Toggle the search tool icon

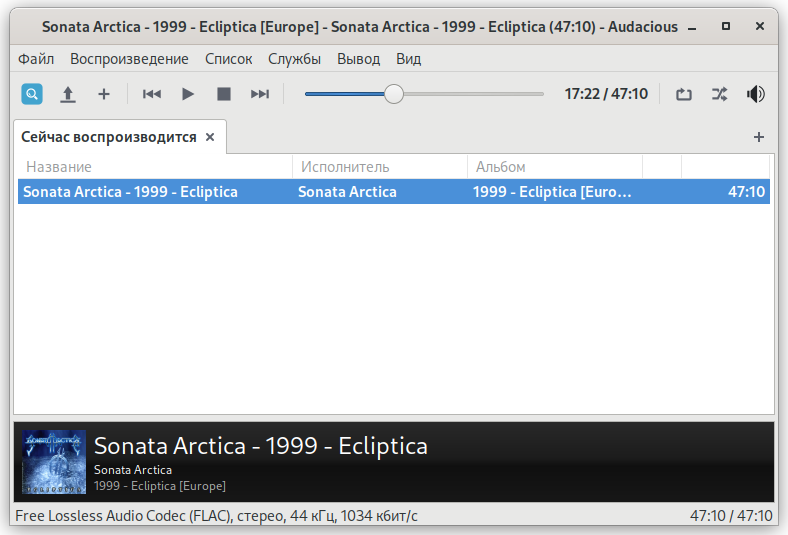(x=32, y=94)
